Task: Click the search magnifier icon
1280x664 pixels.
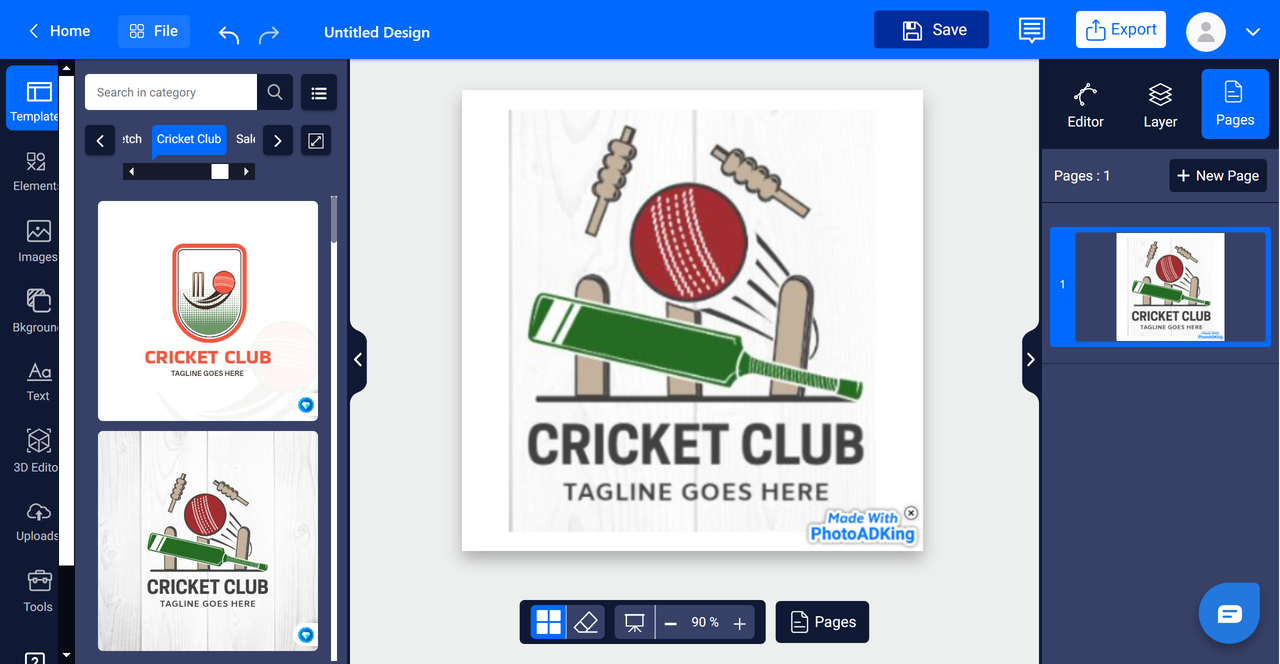Action: point(275,92)
